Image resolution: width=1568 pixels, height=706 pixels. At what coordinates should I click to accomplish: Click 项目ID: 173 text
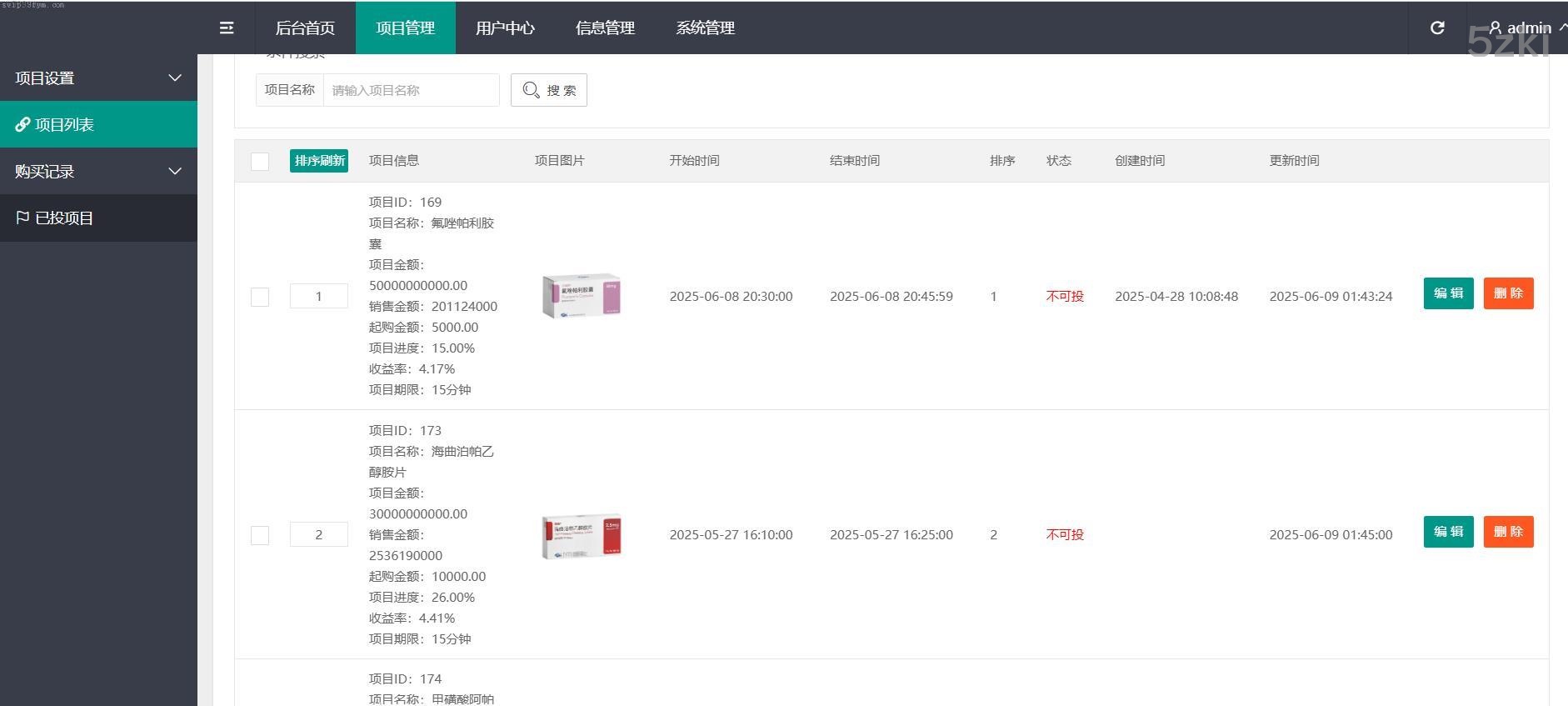(x=405, y=430)
